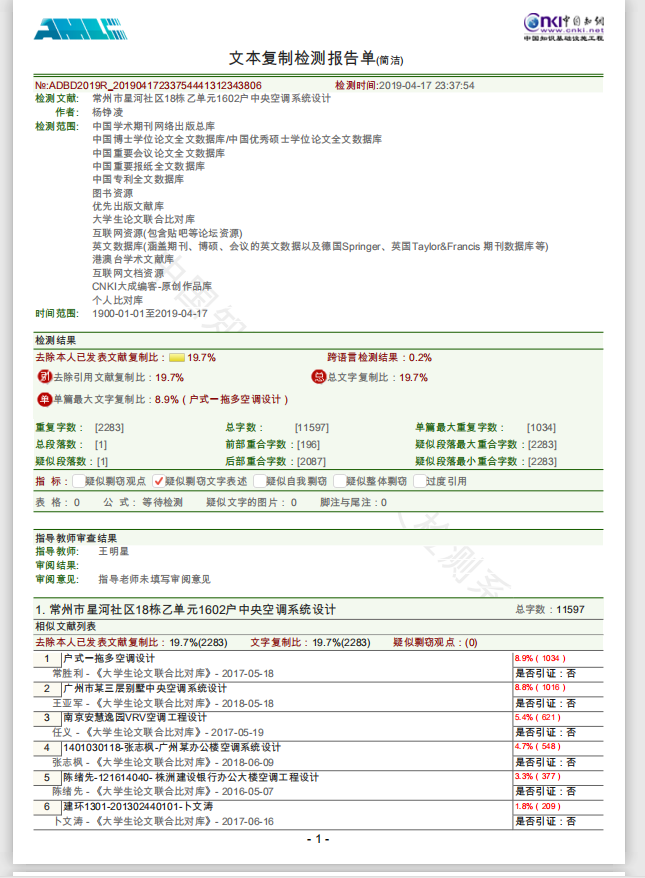Click the report title 文本复制检测报告单
The height and width of the screenshot is (878, 645).
(x=302, y=58)
